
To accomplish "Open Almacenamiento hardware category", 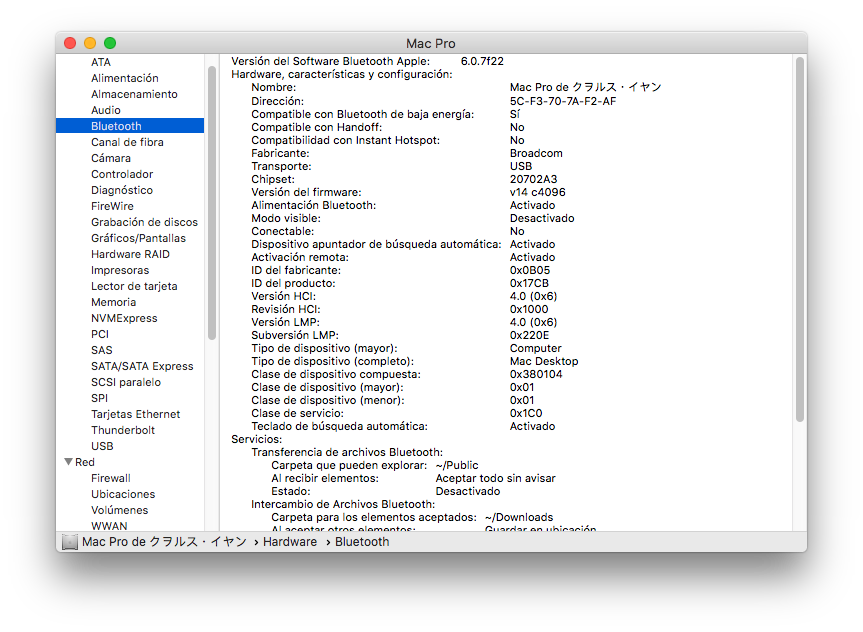I will click(134, 94).
